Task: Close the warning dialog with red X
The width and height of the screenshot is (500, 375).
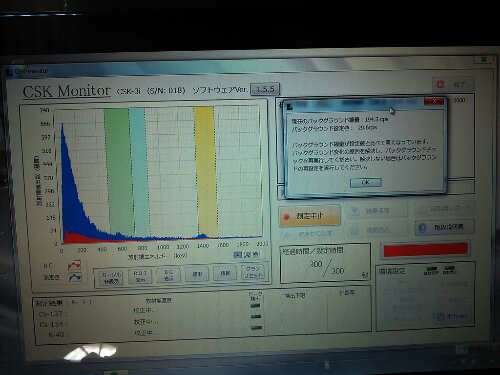Action: click(x=434, y=101)
